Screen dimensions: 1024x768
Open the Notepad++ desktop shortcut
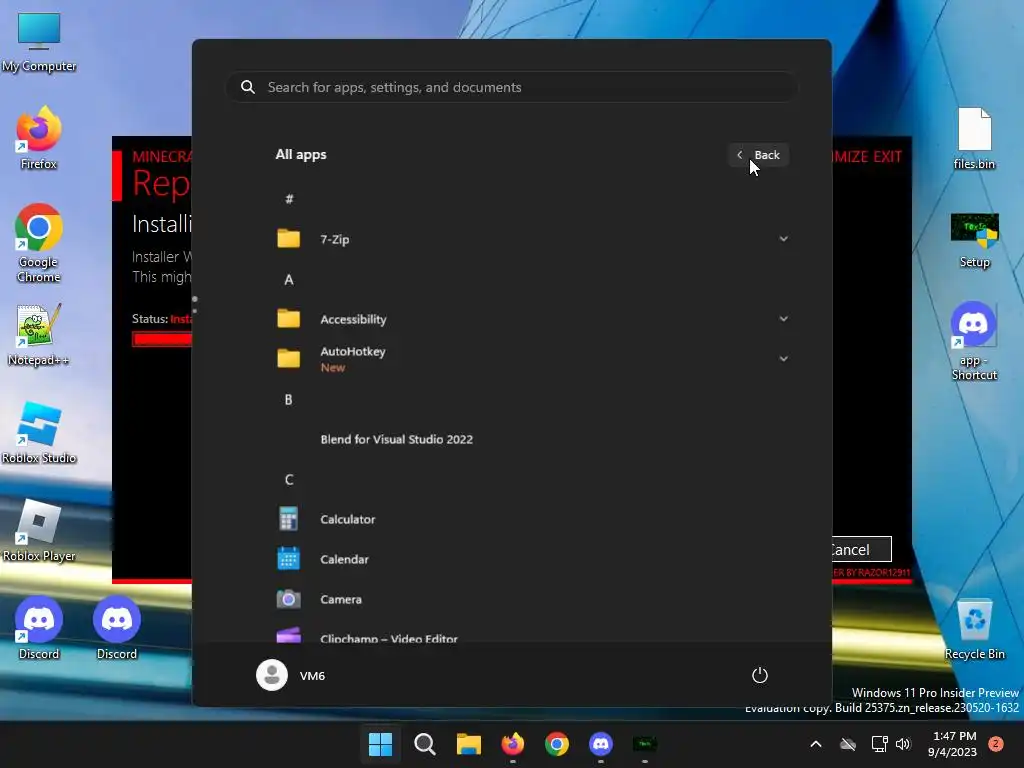39,334
